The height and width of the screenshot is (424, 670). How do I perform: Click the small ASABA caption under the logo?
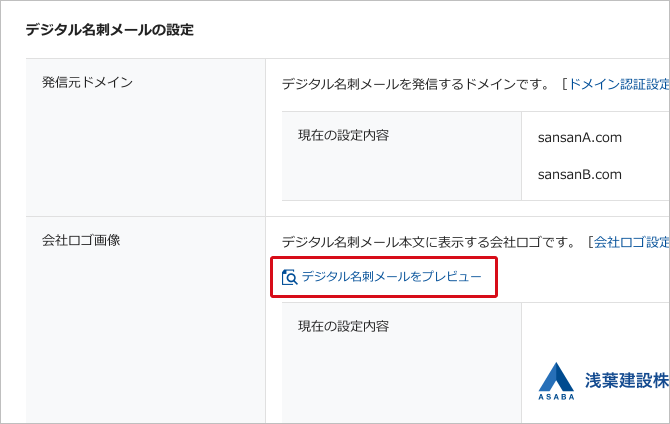point(556,396)
